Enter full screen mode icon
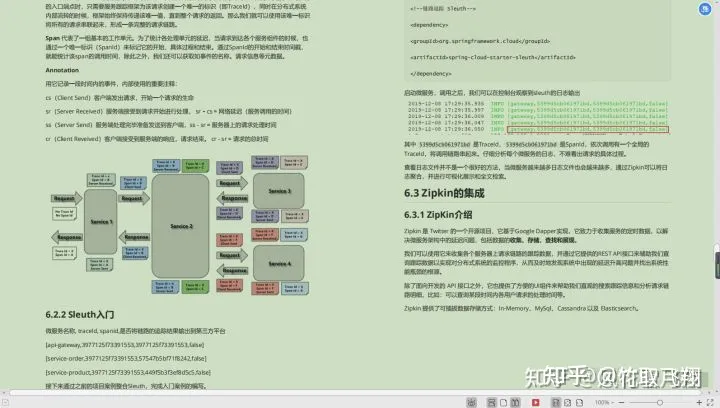The width and height of the screenshot is (720, 408). (x=711, y=402)
